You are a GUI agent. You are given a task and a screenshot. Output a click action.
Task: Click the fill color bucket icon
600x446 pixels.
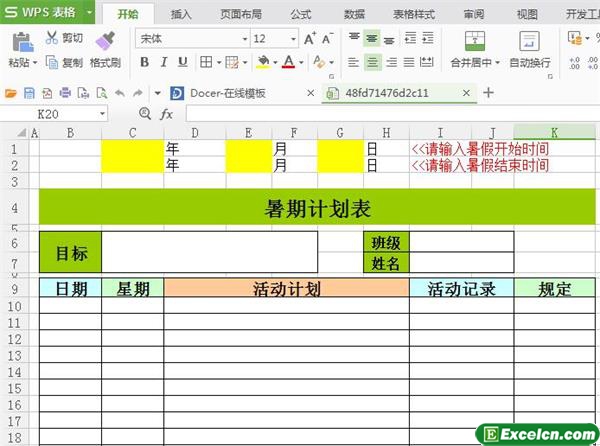pos(263,62)
